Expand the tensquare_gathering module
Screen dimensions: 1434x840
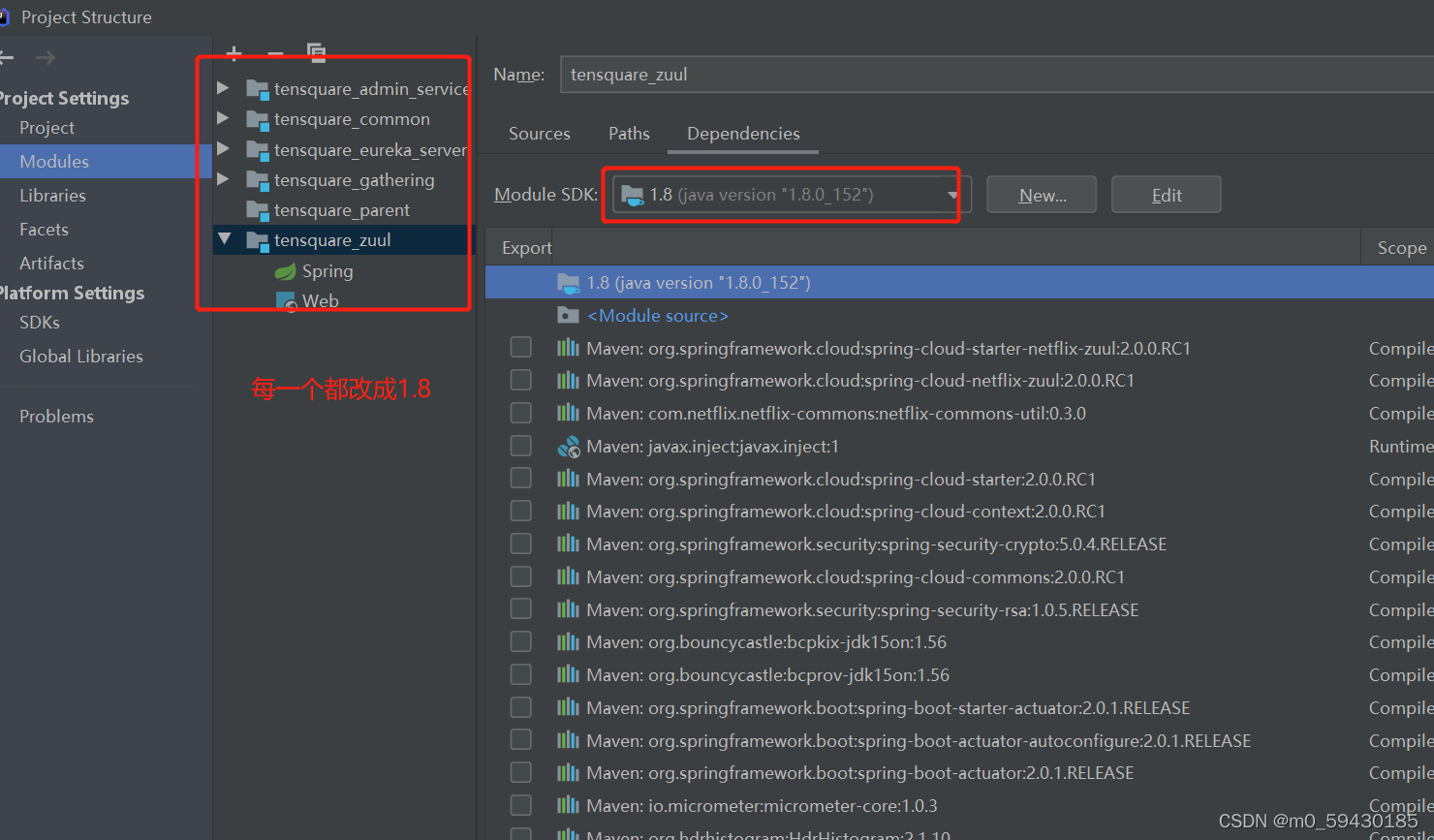[223, 179]
